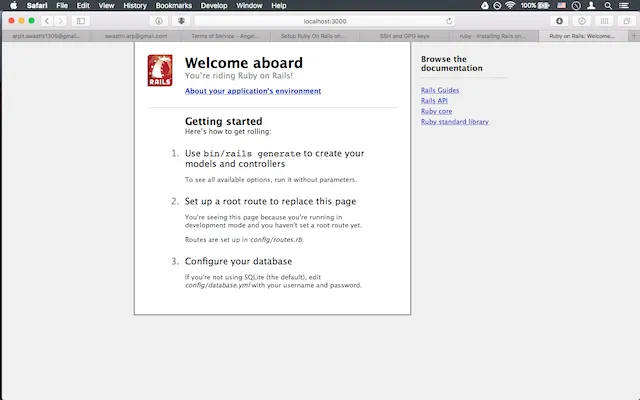The height and width of the screenshot is (400, 640).
Task: Switch to the arpit.awasthi1305@gmail tab
Action: 46,36
